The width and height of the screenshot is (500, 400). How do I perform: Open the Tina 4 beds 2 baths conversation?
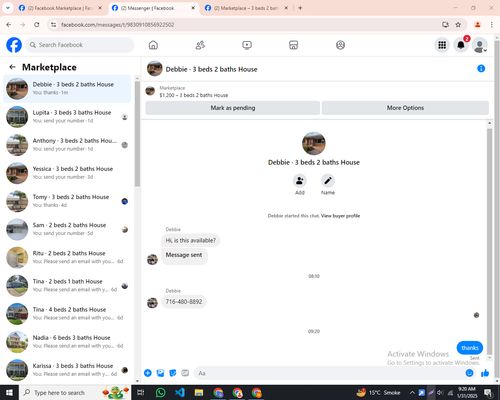pos(67,314)
